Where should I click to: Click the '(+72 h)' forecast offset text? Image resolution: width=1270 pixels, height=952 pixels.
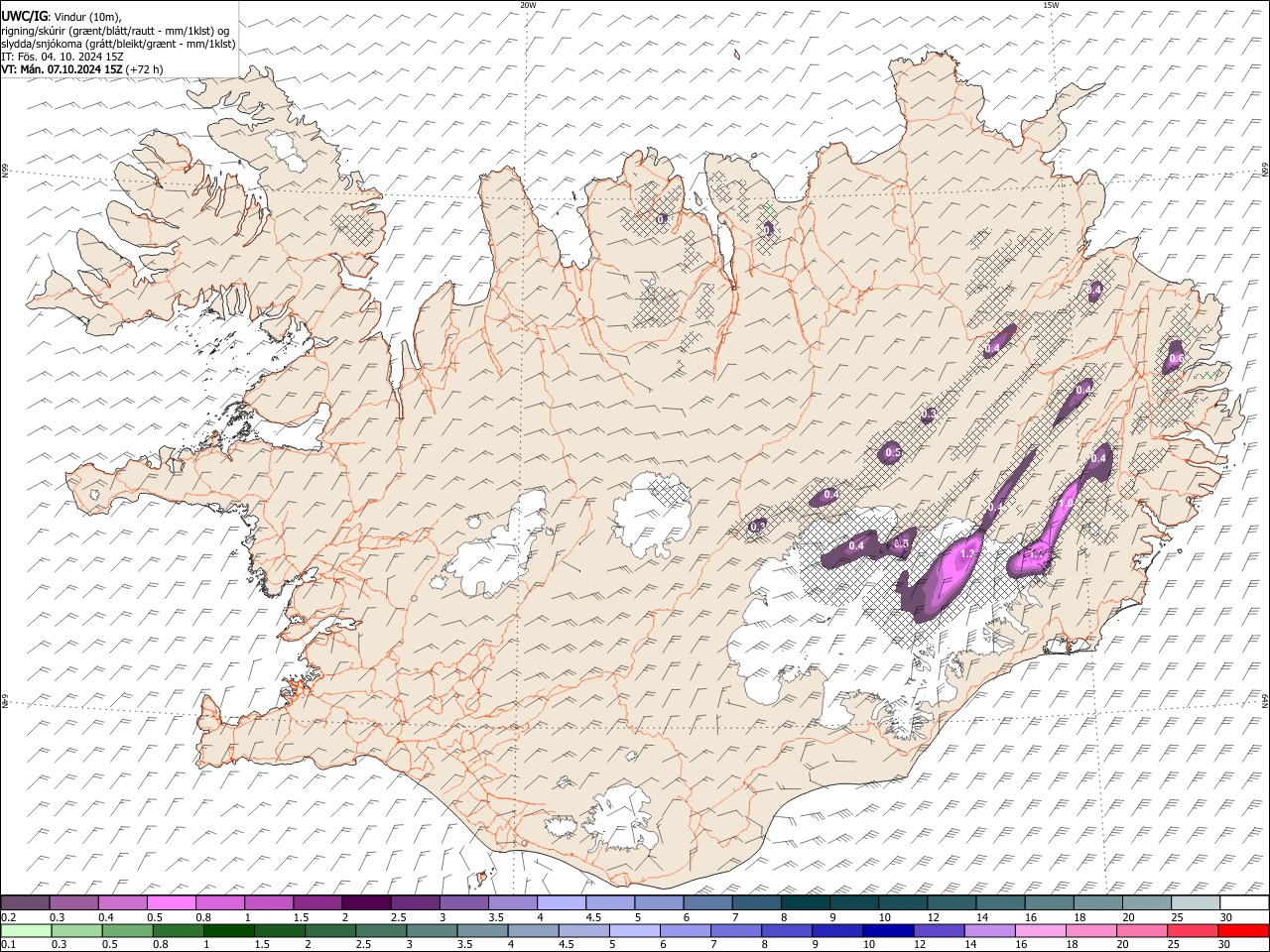point(145,69)
